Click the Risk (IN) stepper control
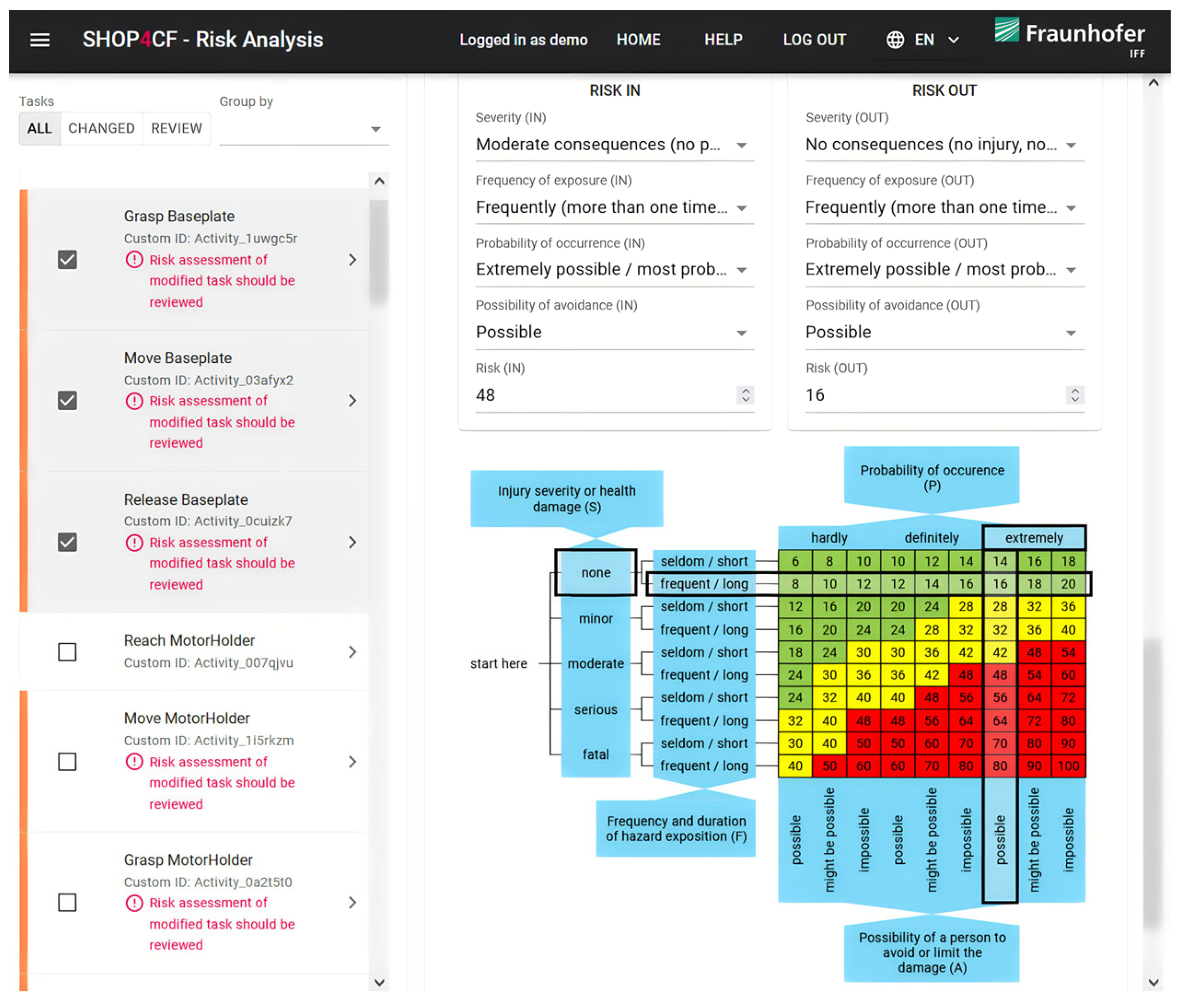The width and height of the screenshot is (1182, 1008). click(745, 395)
